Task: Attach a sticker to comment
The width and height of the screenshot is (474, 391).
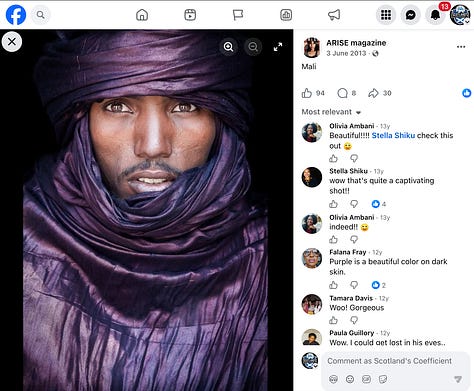Action: tap(383, 379)
